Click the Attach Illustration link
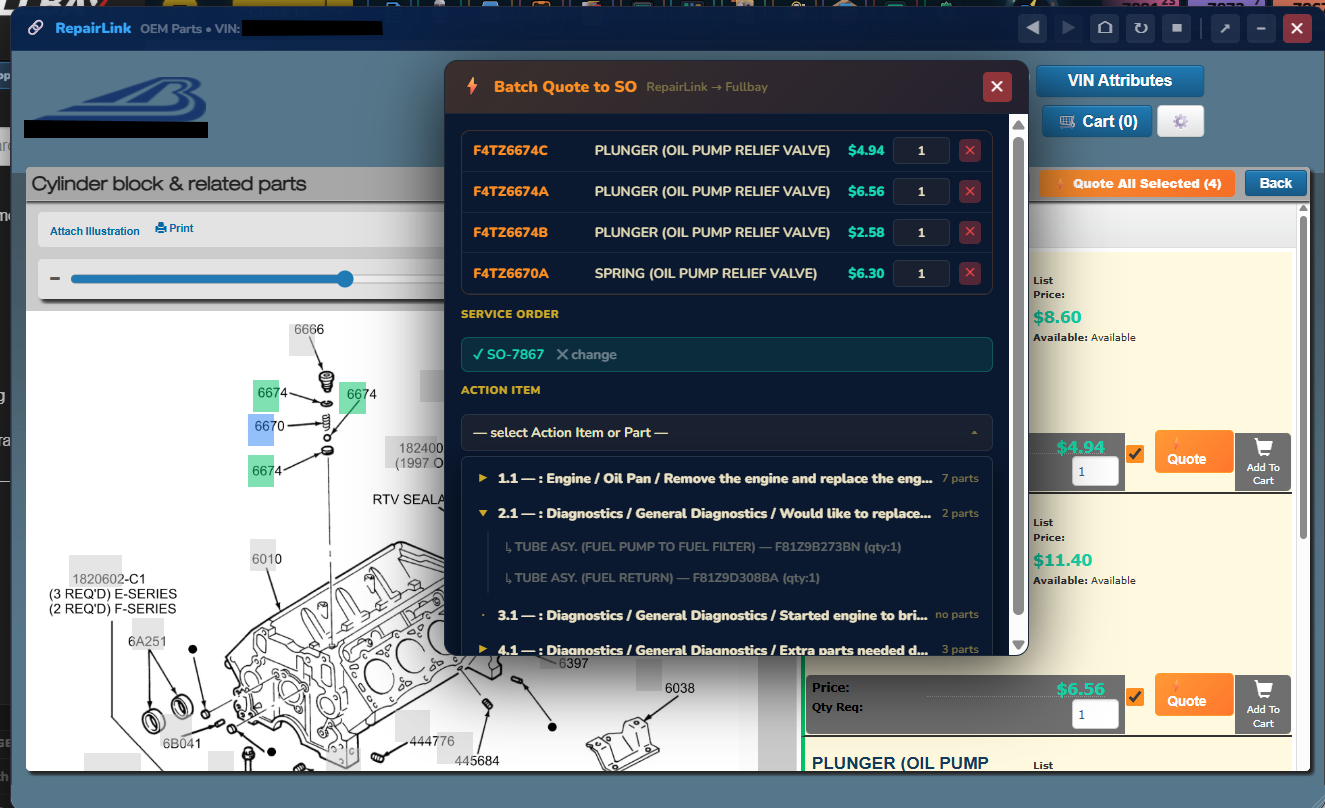Viewport: 1325px width, 808px height. click(x=95, y=231)
